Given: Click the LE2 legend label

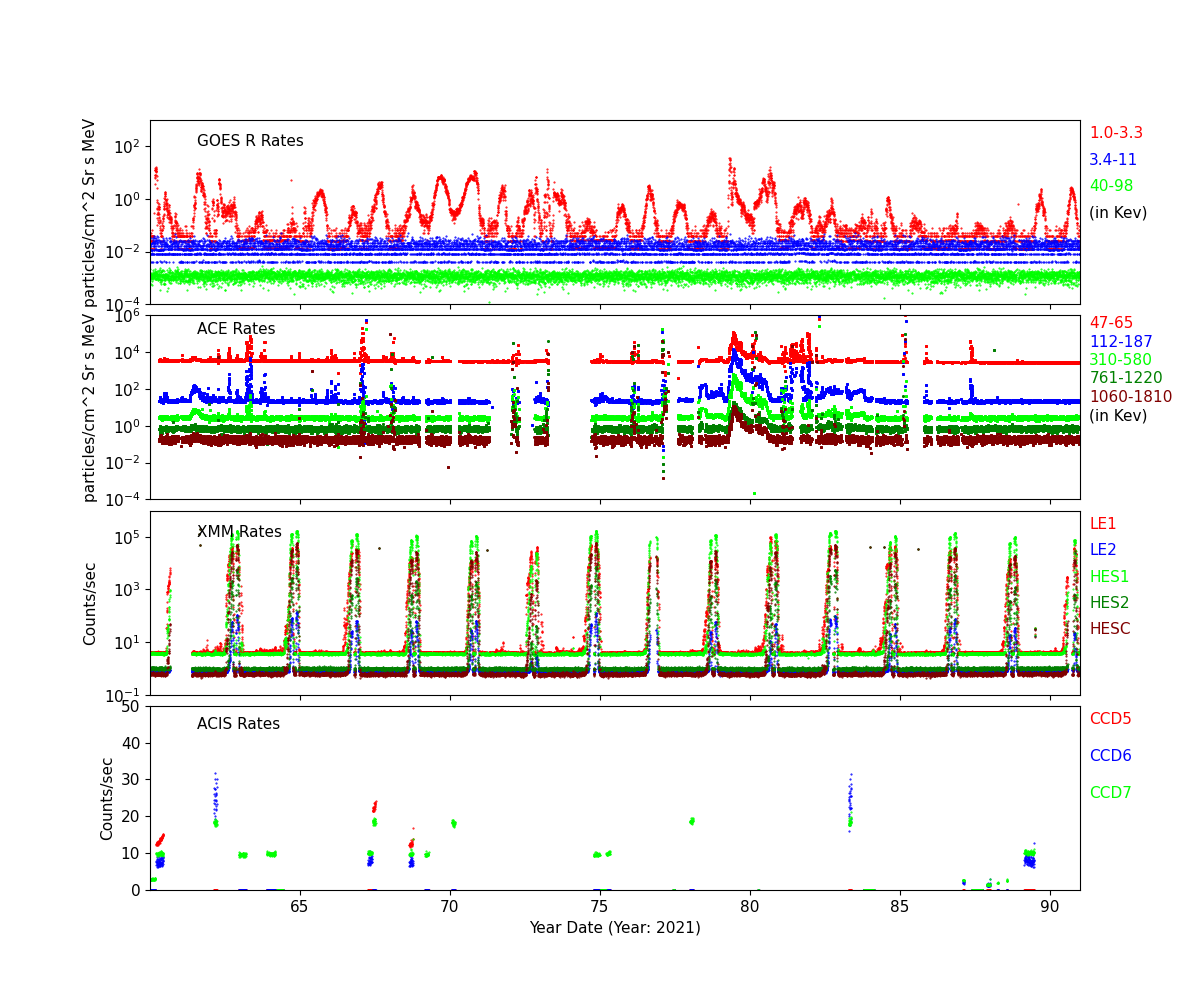Looking at the screenshot, I should [x=1103, y=550].
